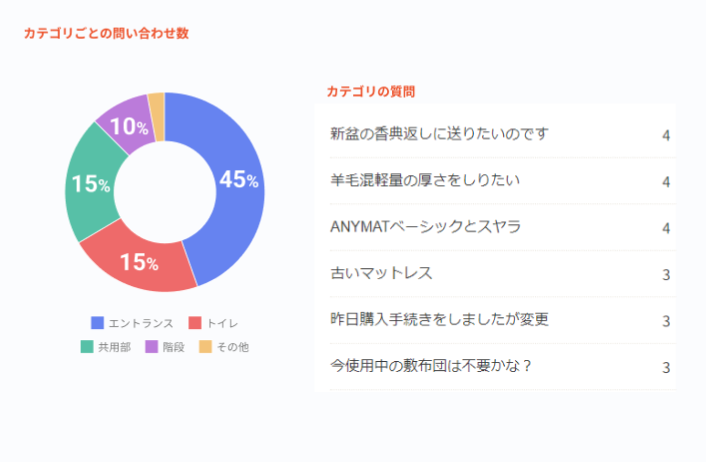Select the green 15% donut segment
Screen dimensions: 706x462
(x=90, y=186)
